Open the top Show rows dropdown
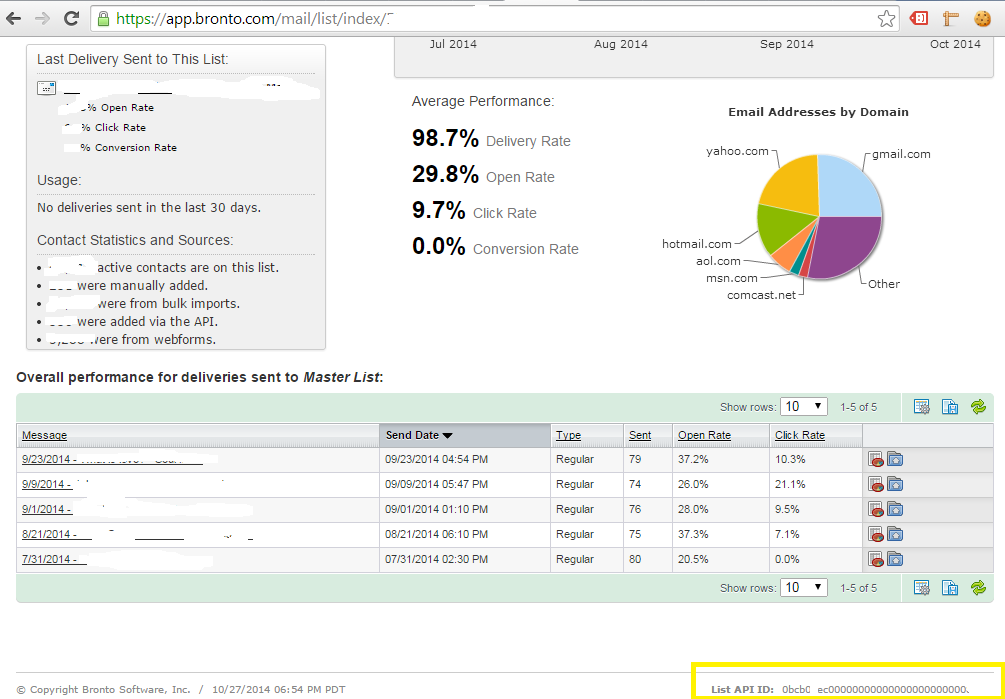Viewport: 1005px width, 699px height. (804, 406)
